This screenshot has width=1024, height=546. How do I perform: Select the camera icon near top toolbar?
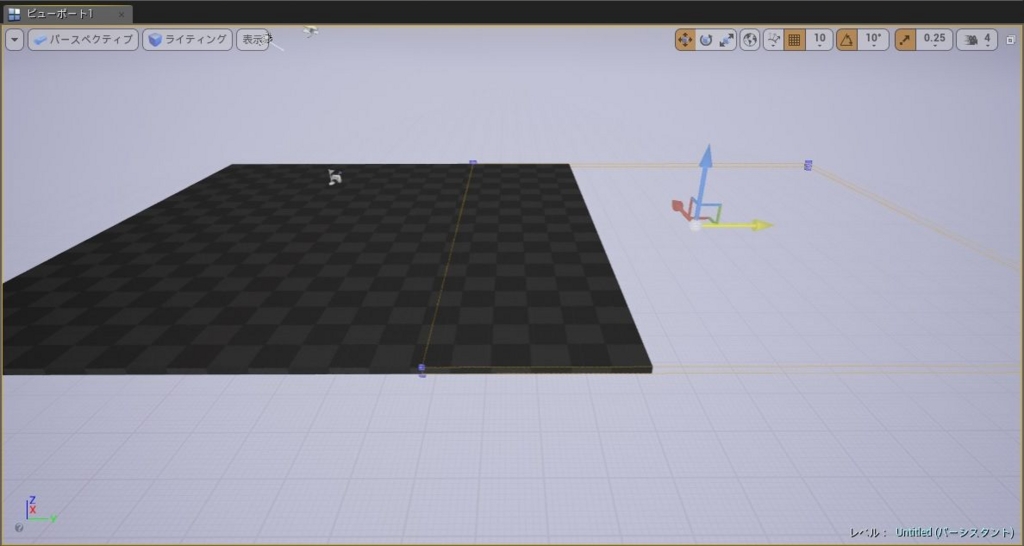pos(311,31)
